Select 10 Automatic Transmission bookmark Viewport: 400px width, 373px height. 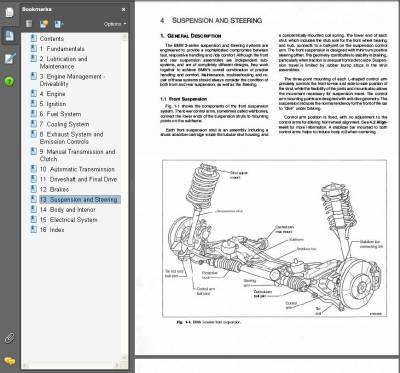coord(77,169)
